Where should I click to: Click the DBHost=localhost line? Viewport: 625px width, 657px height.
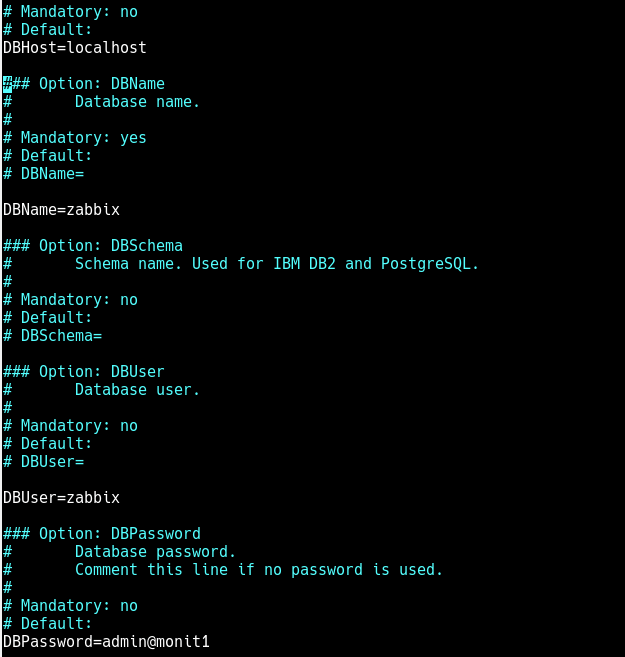(74, 48)
